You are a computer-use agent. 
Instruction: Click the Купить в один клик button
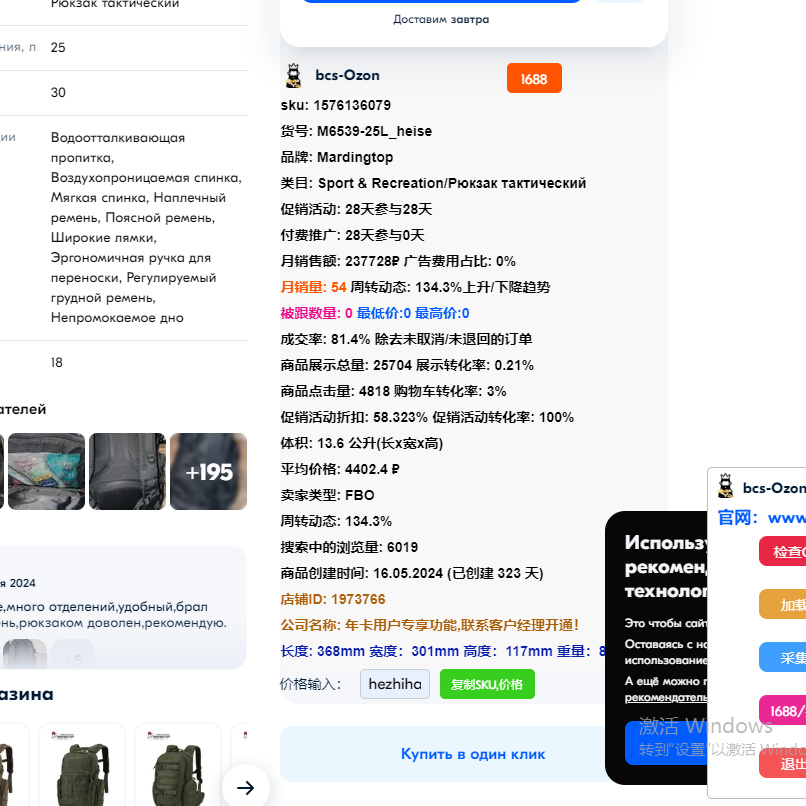472,753
